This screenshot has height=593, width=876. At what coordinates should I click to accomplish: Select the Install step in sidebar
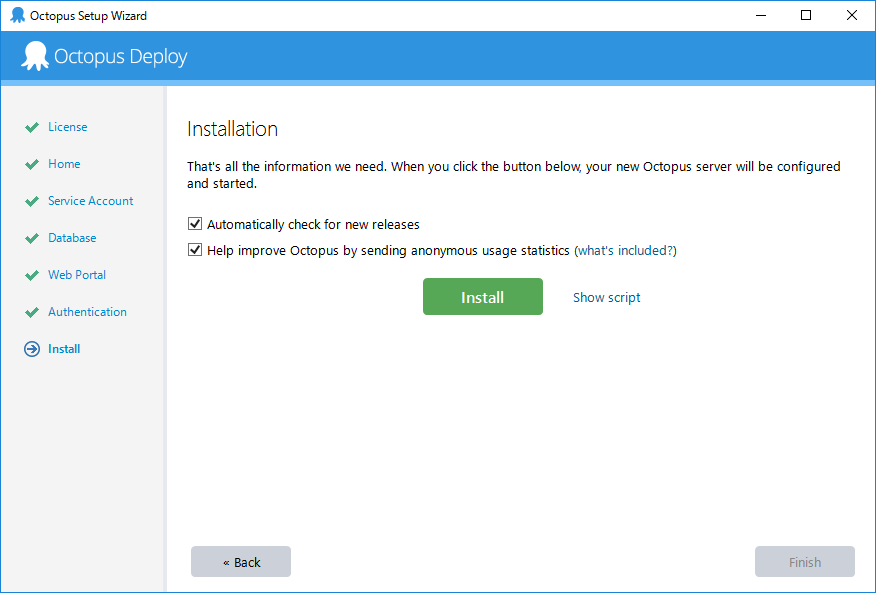64,349
